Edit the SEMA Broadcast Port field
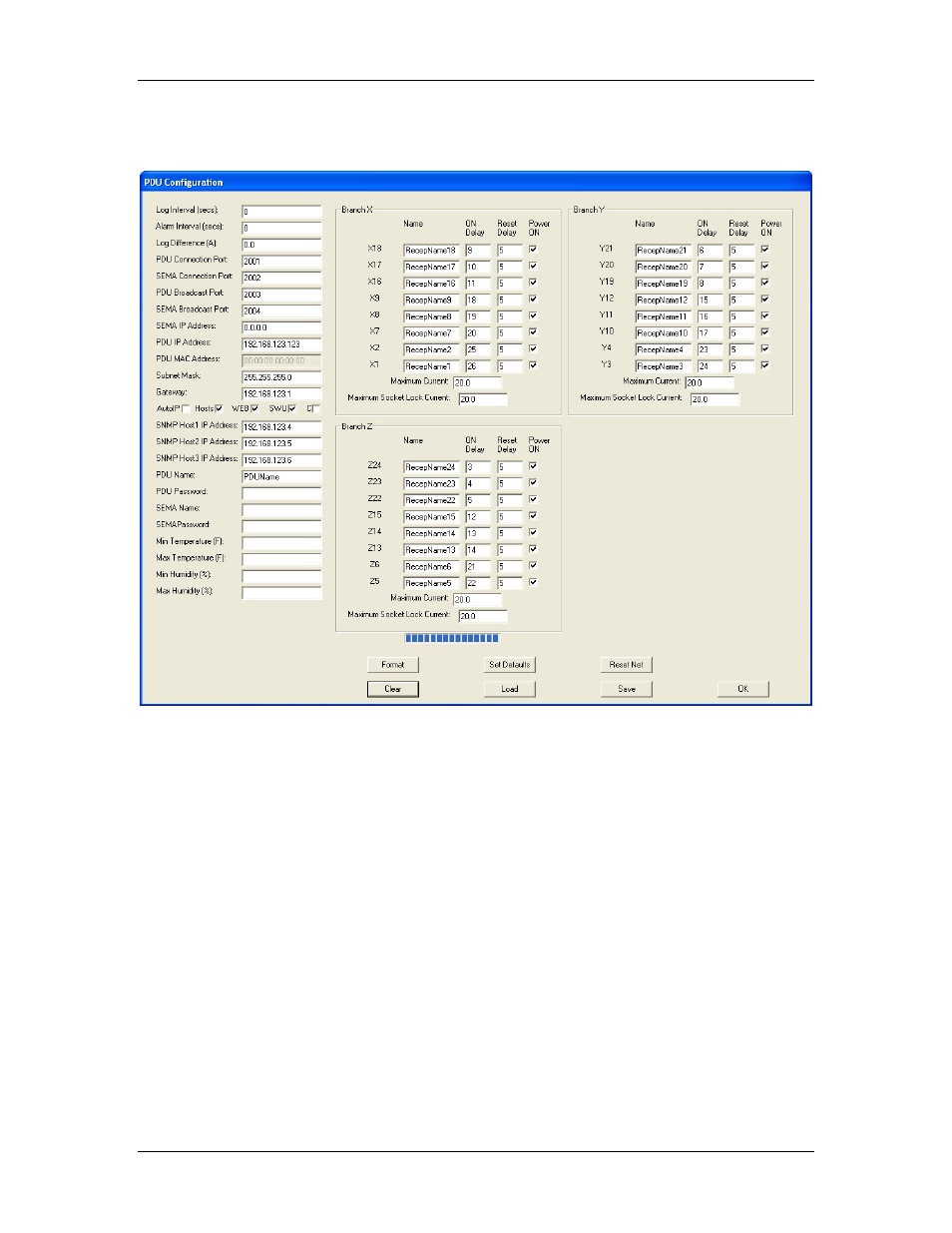952x1233 pixels. (x=281, y=310)
